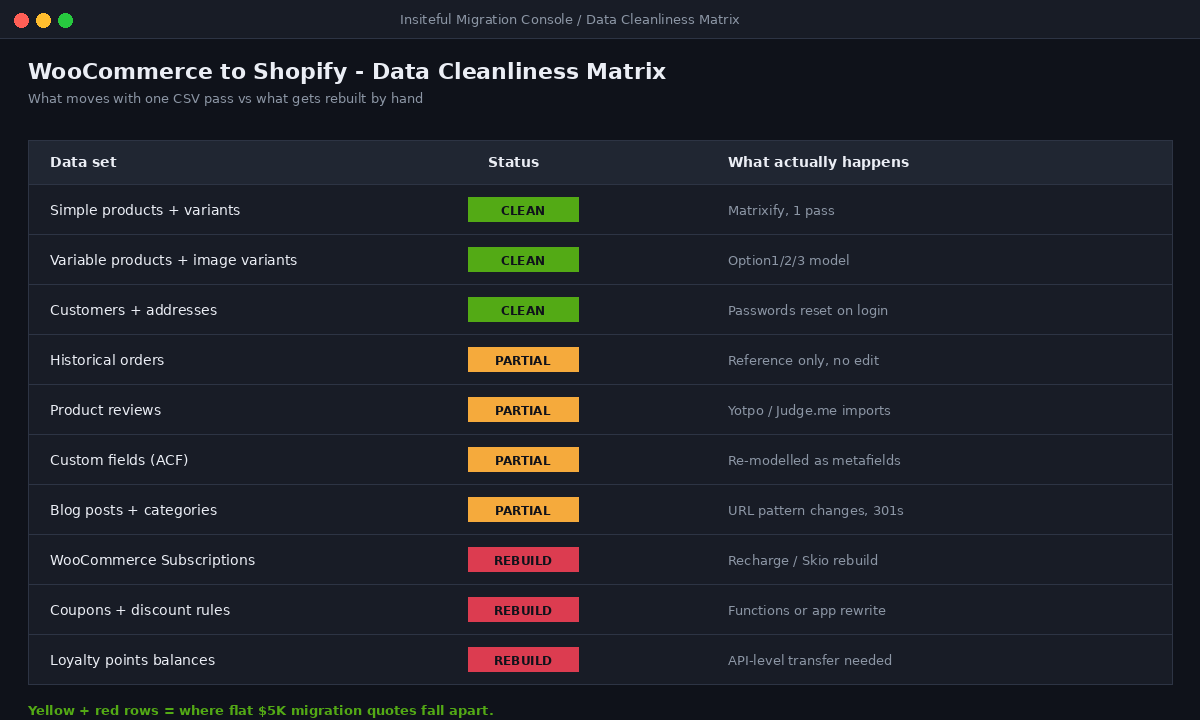Screen dimensions: 1200x720
Task: Click the note 'Option1/2/3 model'
Action: coord(789,261)
